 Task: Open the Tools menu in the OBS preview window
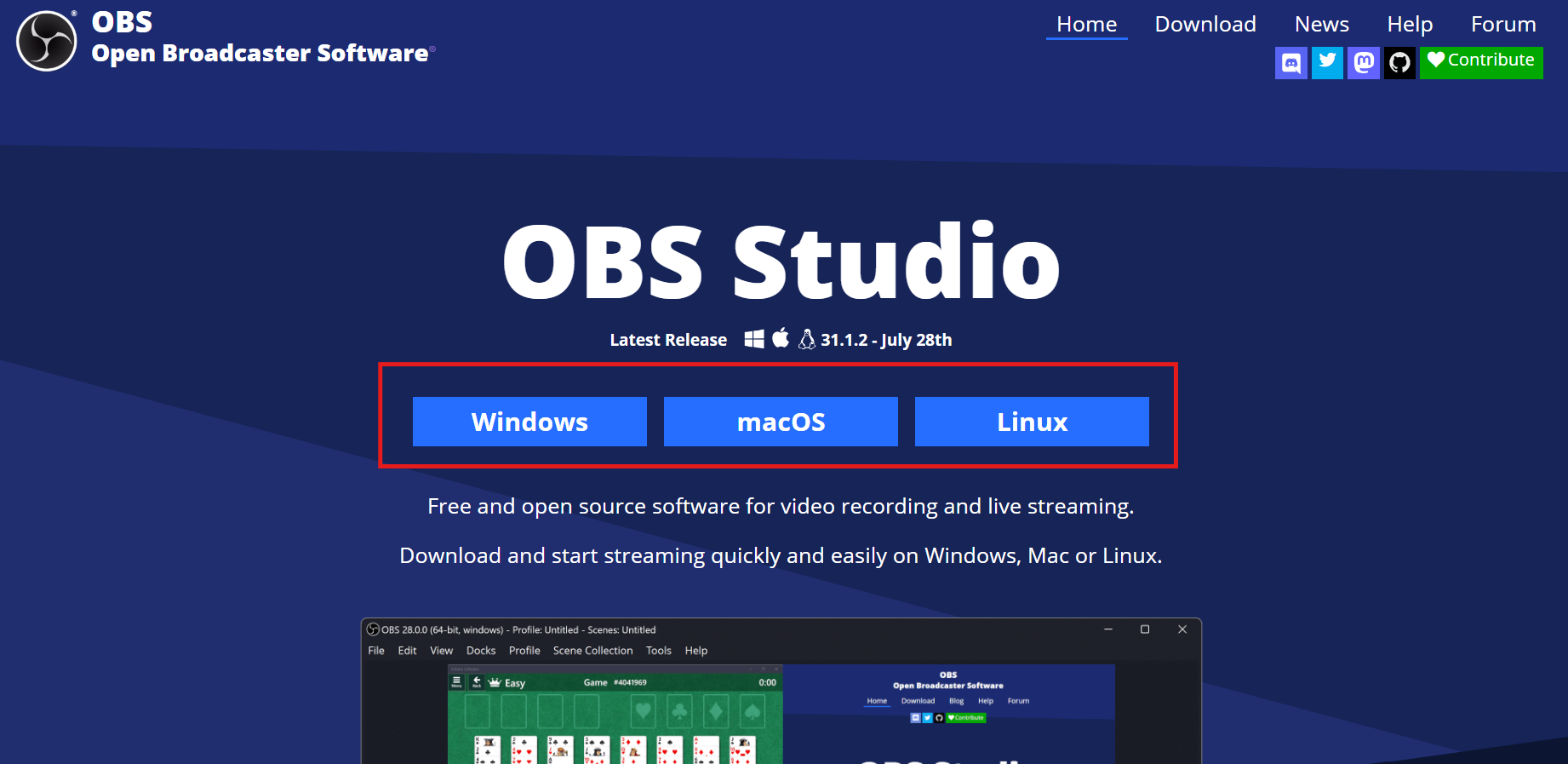pos(659,651)
